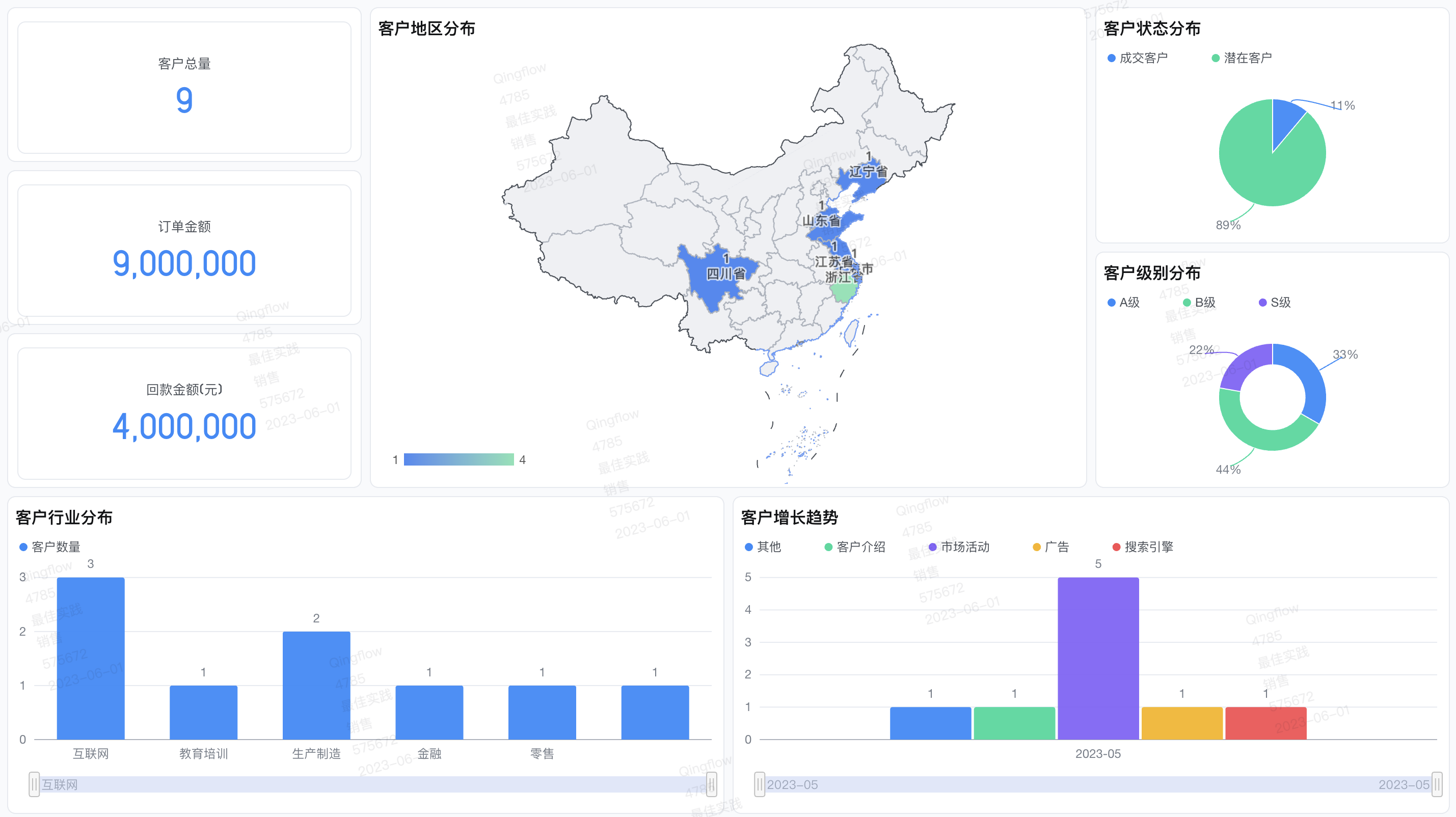This screenshot has height=817, width=1456.
Task: Select the 教育培训 bar in industry chart
Action: (203, 713)
